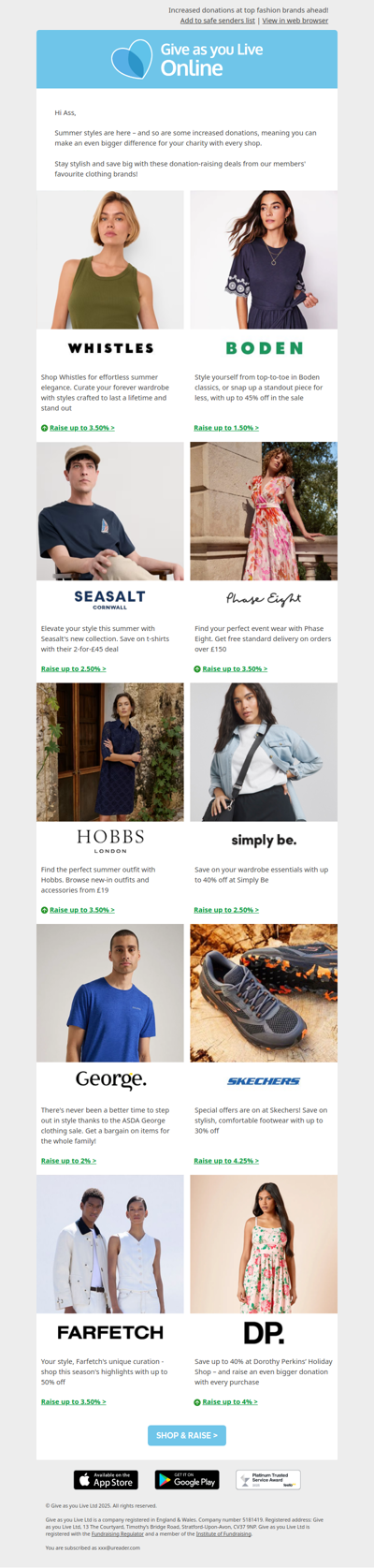Open the Skechers logo
The image size is (374, 1568).
(264, 1081)
